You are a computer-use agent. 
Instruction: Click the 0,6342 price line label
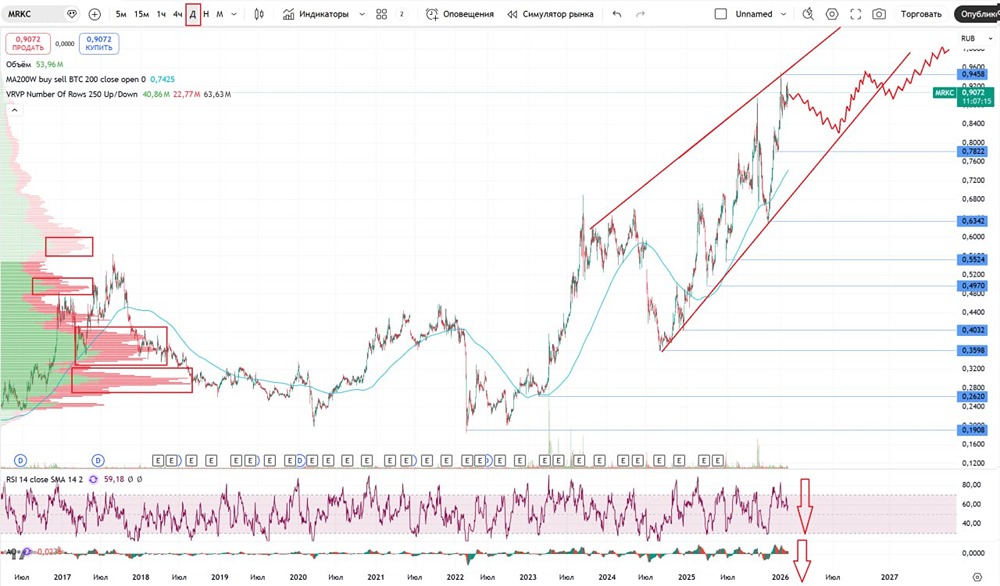point(973,221)
